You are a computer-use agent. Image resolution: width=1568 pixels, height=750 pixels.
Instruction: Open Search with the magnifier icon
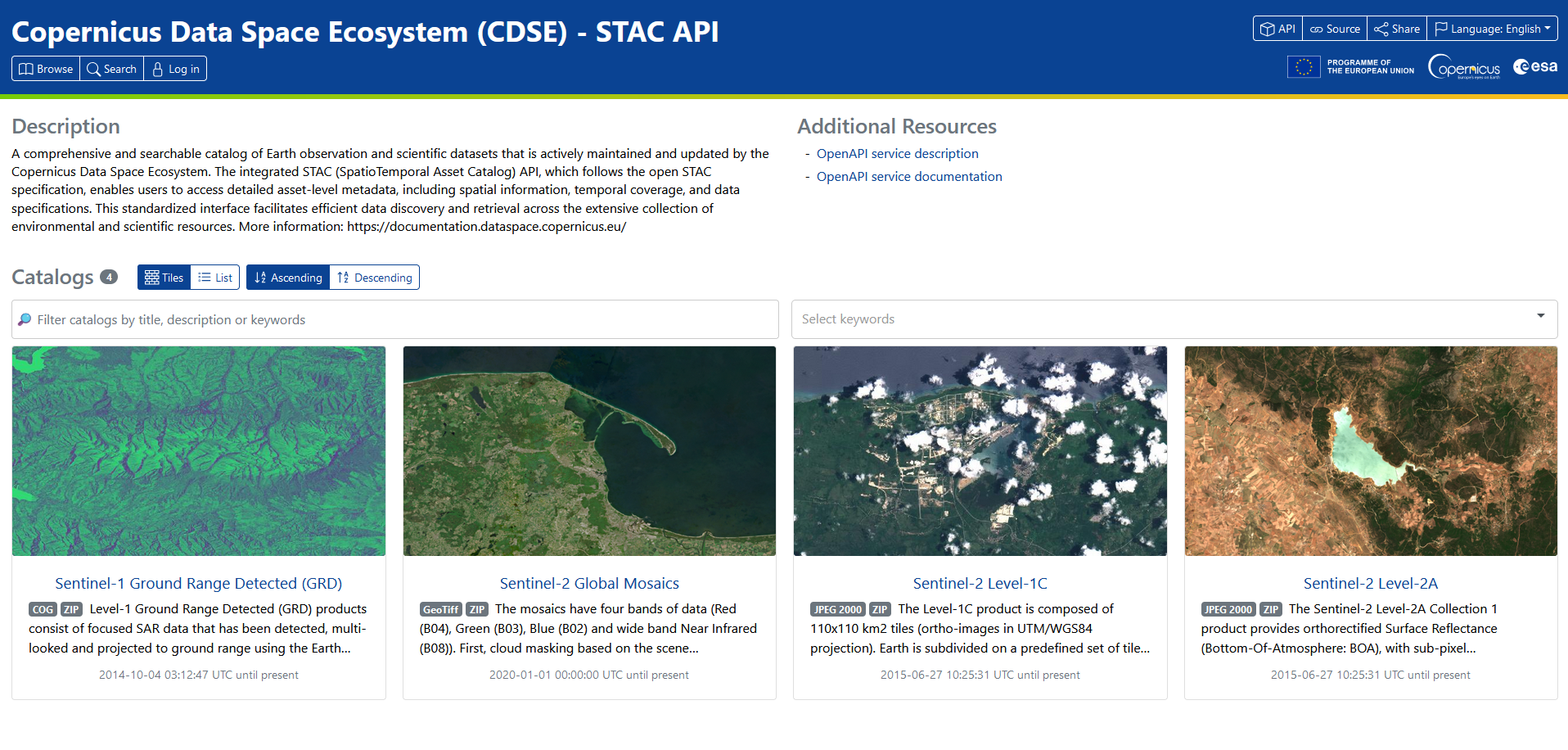tap(111, 69)
